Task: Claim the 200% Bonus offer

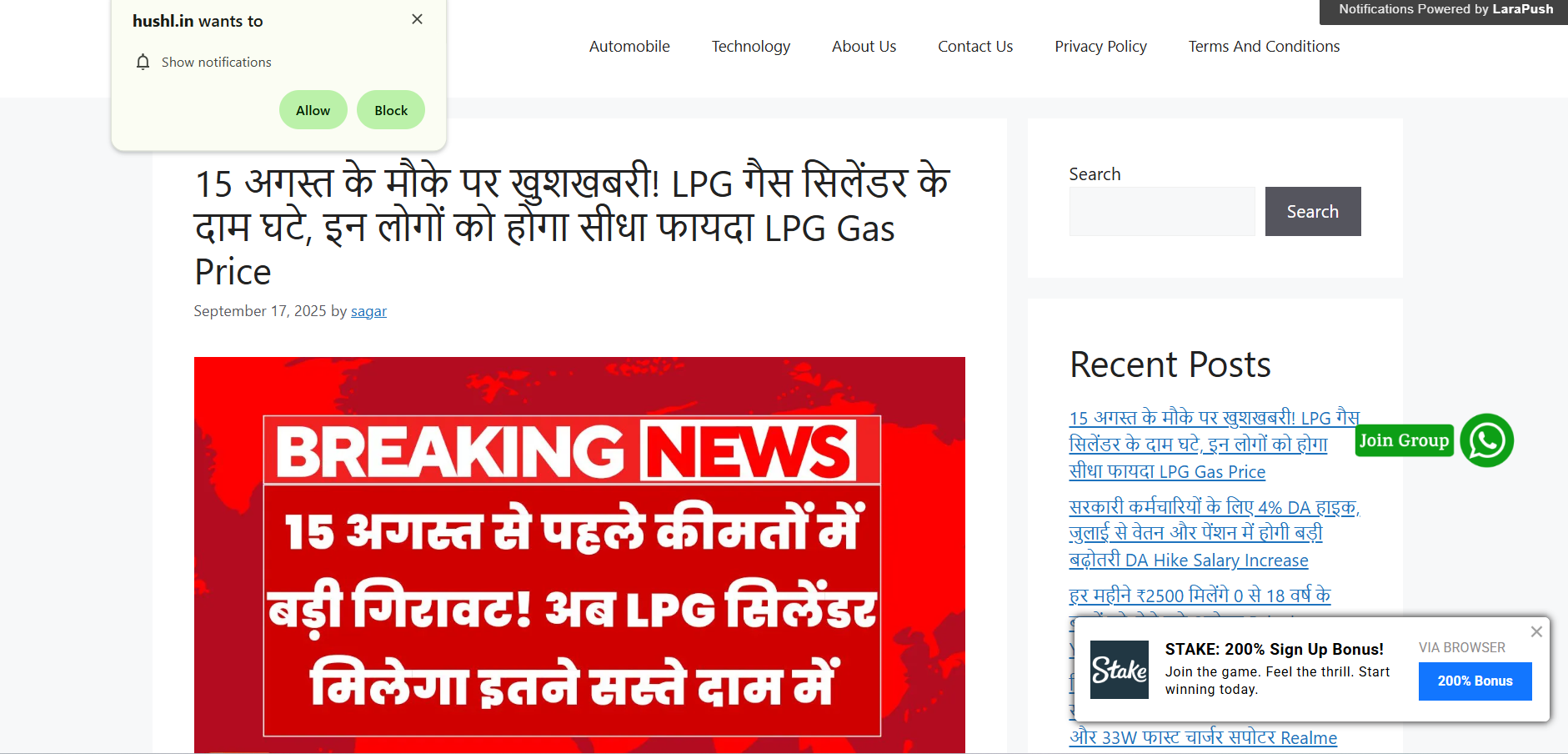Action: [1475, 681]
